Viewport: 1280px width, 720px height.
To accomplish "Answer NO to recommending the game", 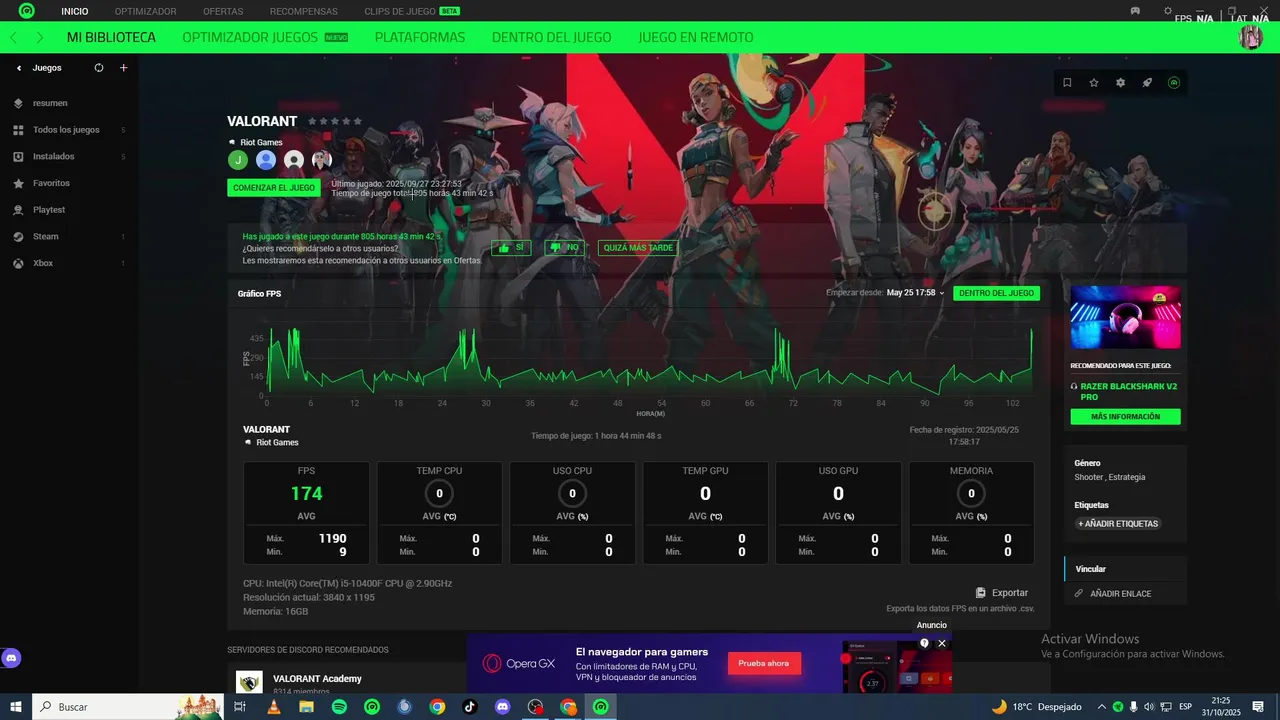I will coord(565,247).
